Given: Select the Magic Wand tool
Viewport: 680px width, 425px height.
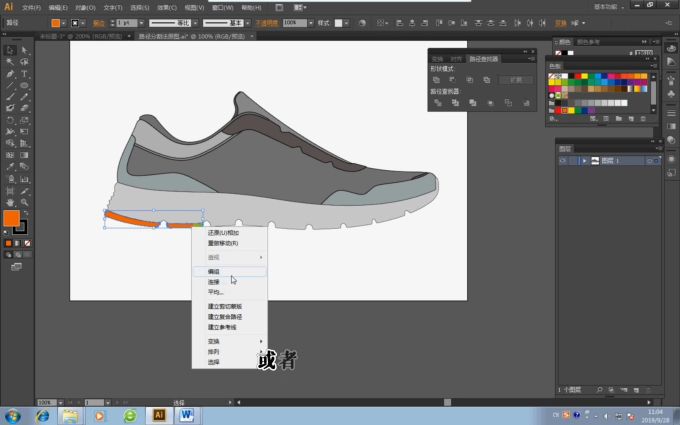Looking at the screenshot, I should click(10, 62).
